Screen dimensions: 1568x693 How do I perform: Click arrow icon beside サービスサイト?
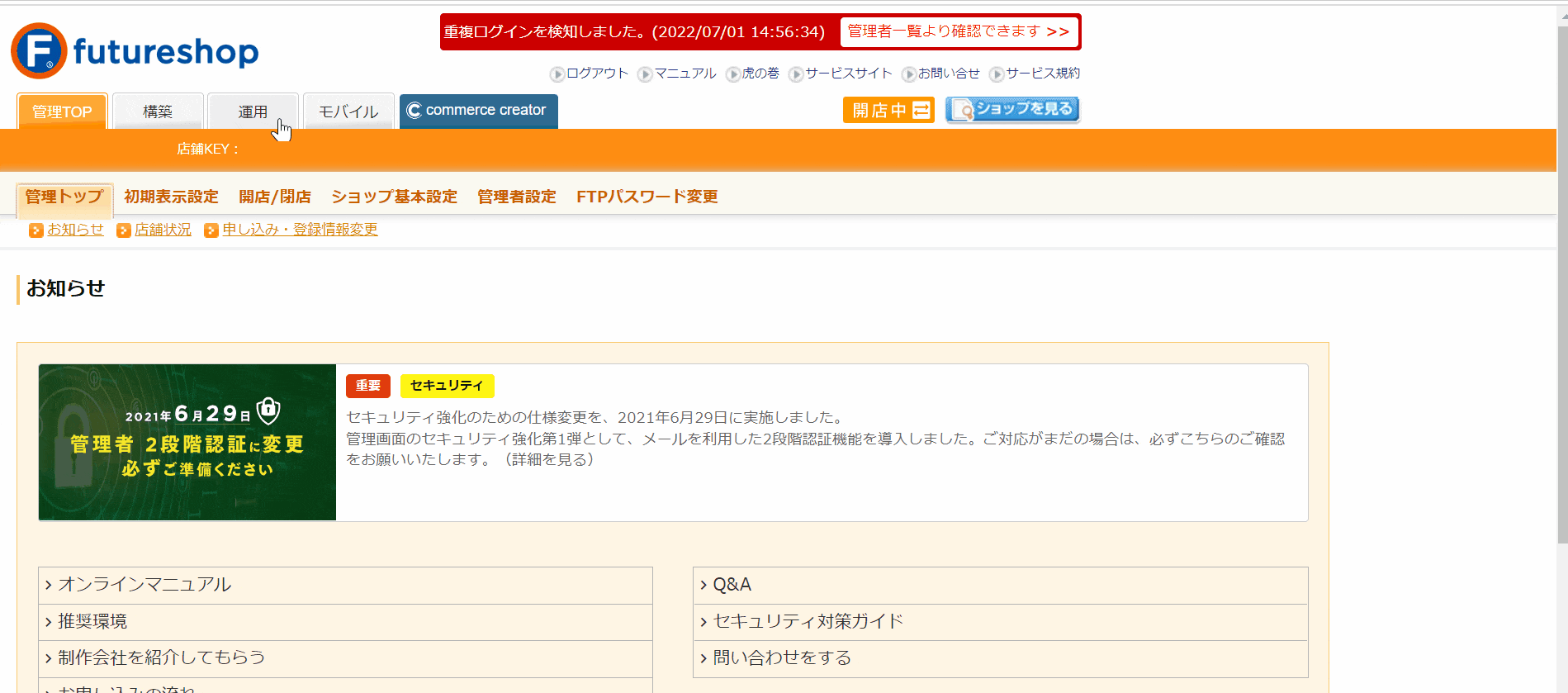(796, 74)
